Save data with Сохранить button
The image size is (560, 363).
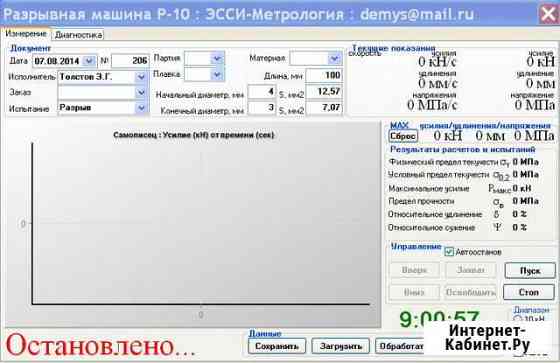(x=277, y=346)
